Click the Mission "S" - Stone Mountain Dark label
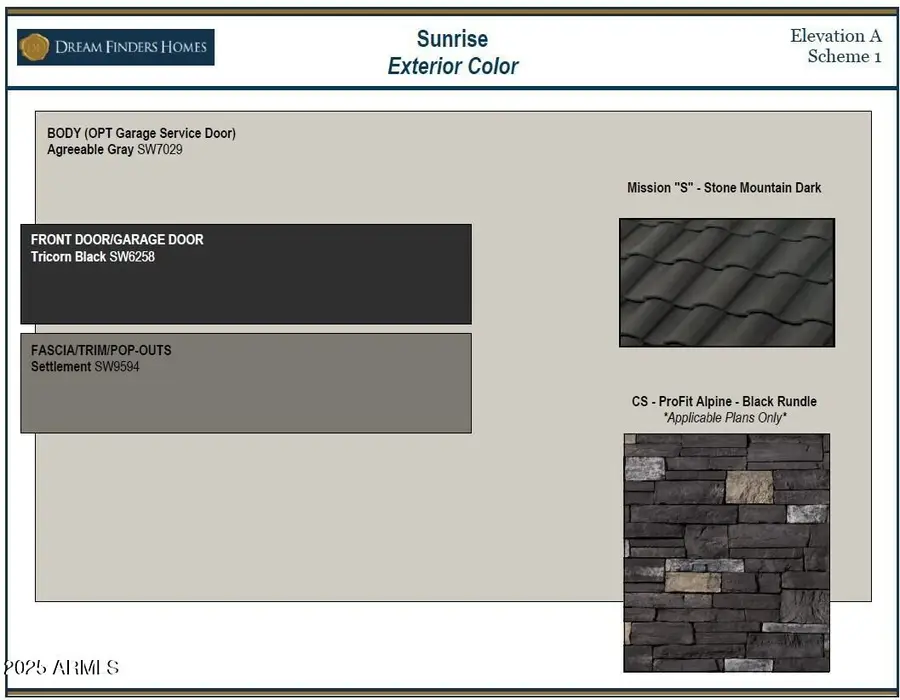This screenshot has width=900, height=700. tap(724, 188)
